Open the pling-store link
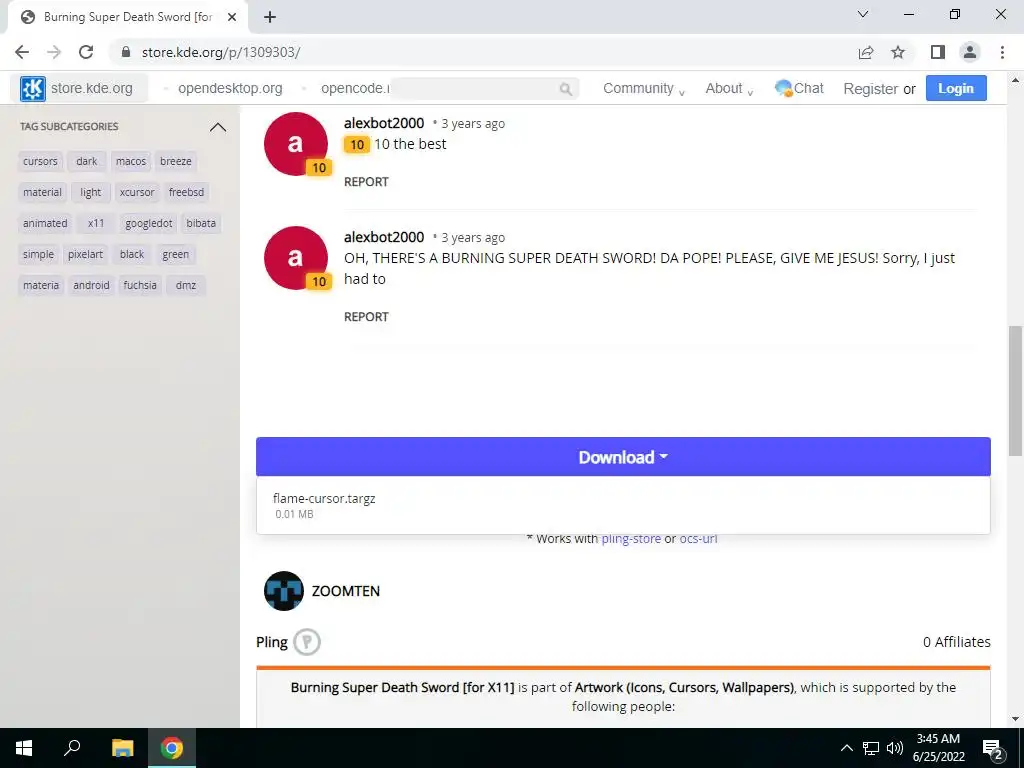The height and width of the screenshot is (768, 1024). (x=631, y=539)
